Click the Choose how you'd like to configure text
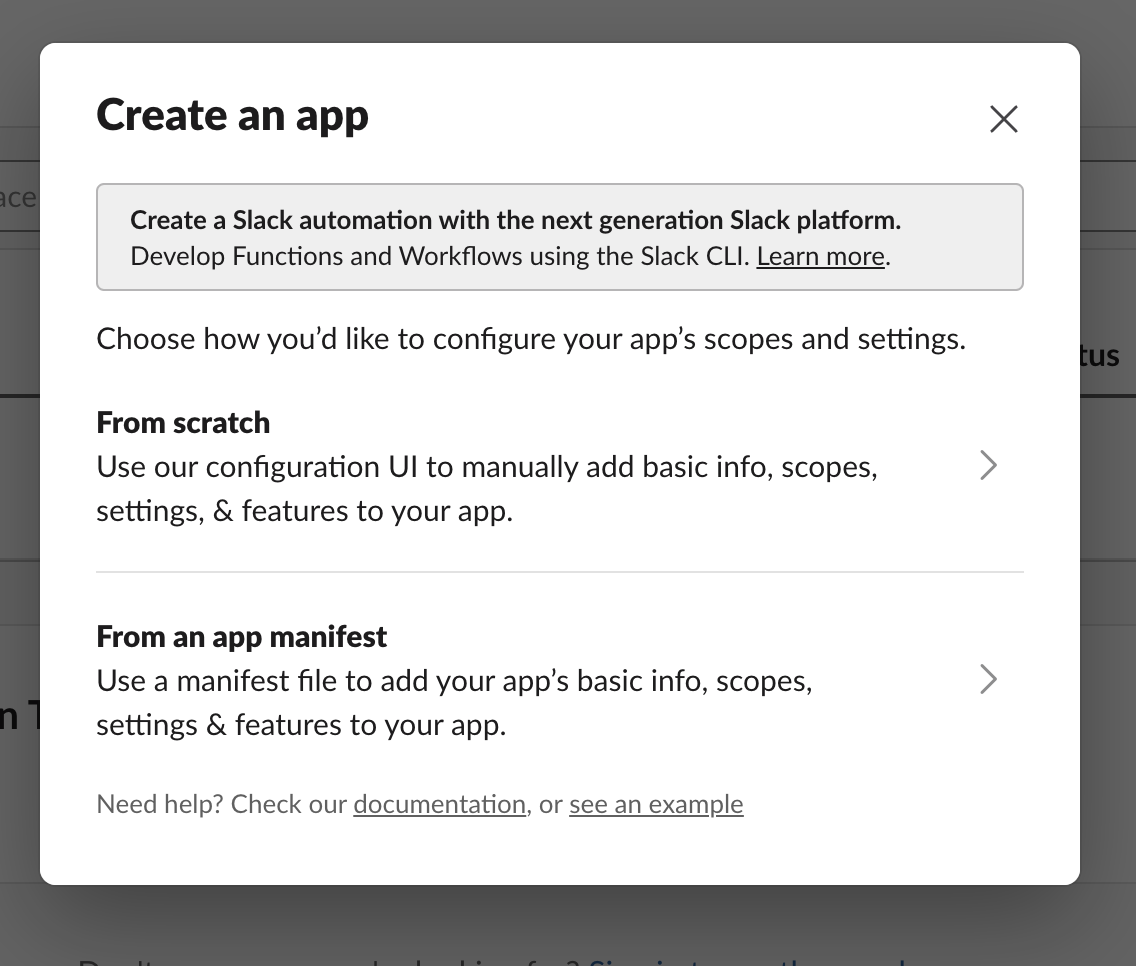 [531, 339]
